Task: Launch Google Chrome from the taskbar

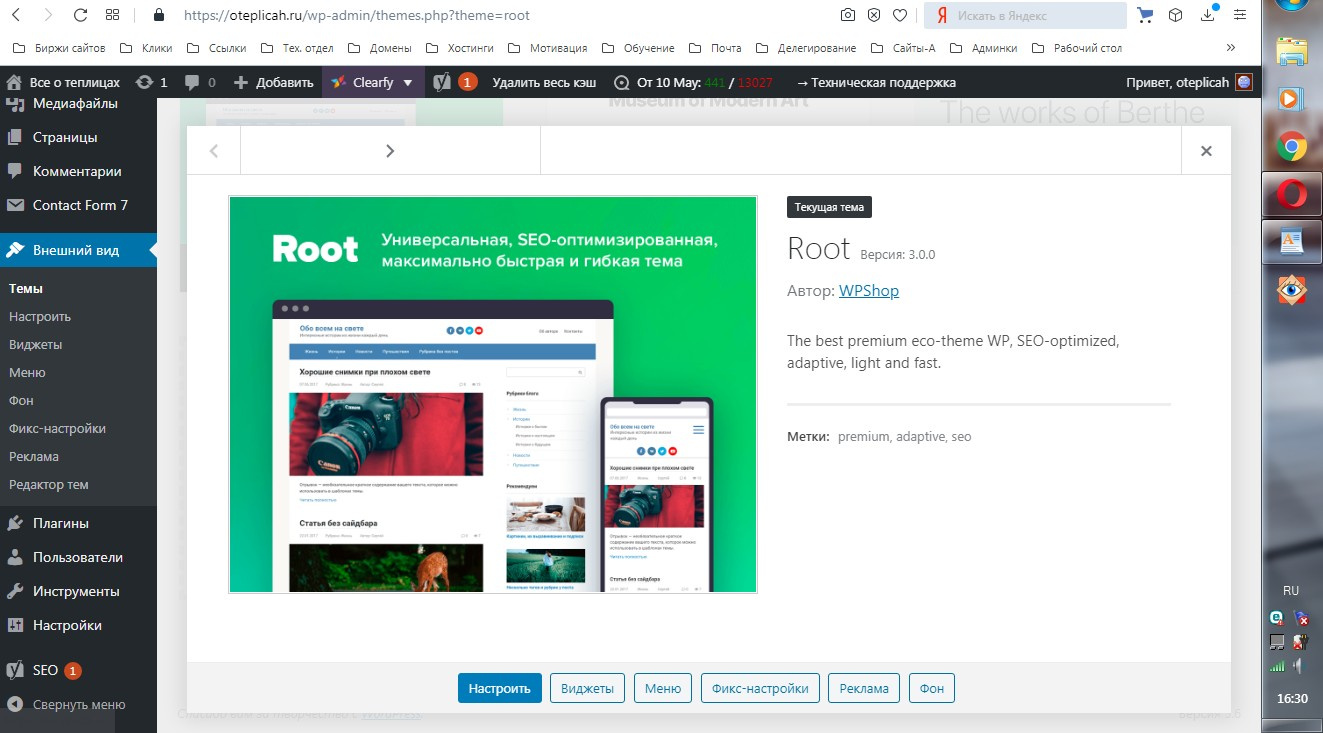Action: click(1292, 148)
